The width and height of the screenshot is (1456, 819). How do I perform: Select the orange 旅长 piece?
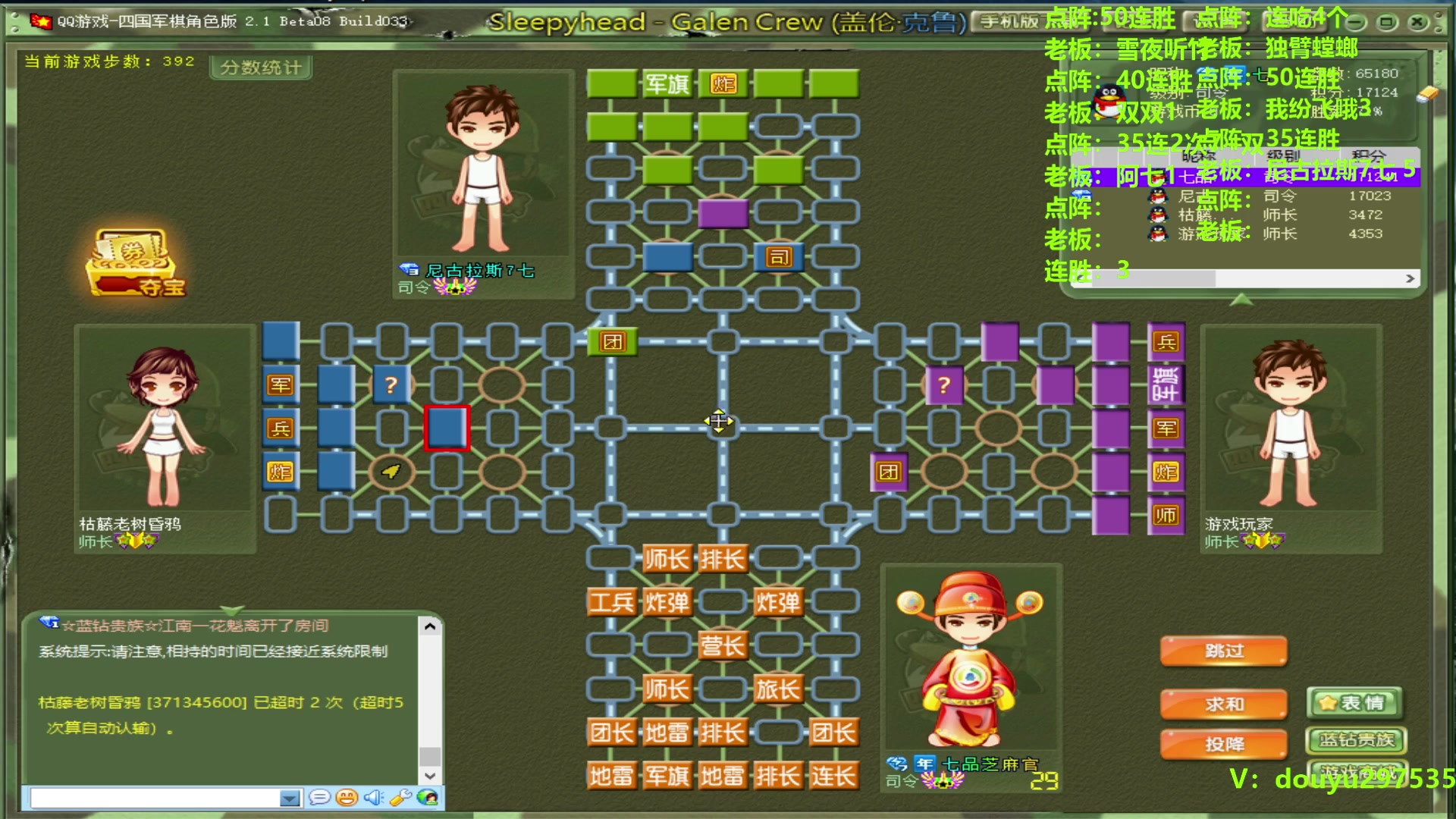coord(779,689)
